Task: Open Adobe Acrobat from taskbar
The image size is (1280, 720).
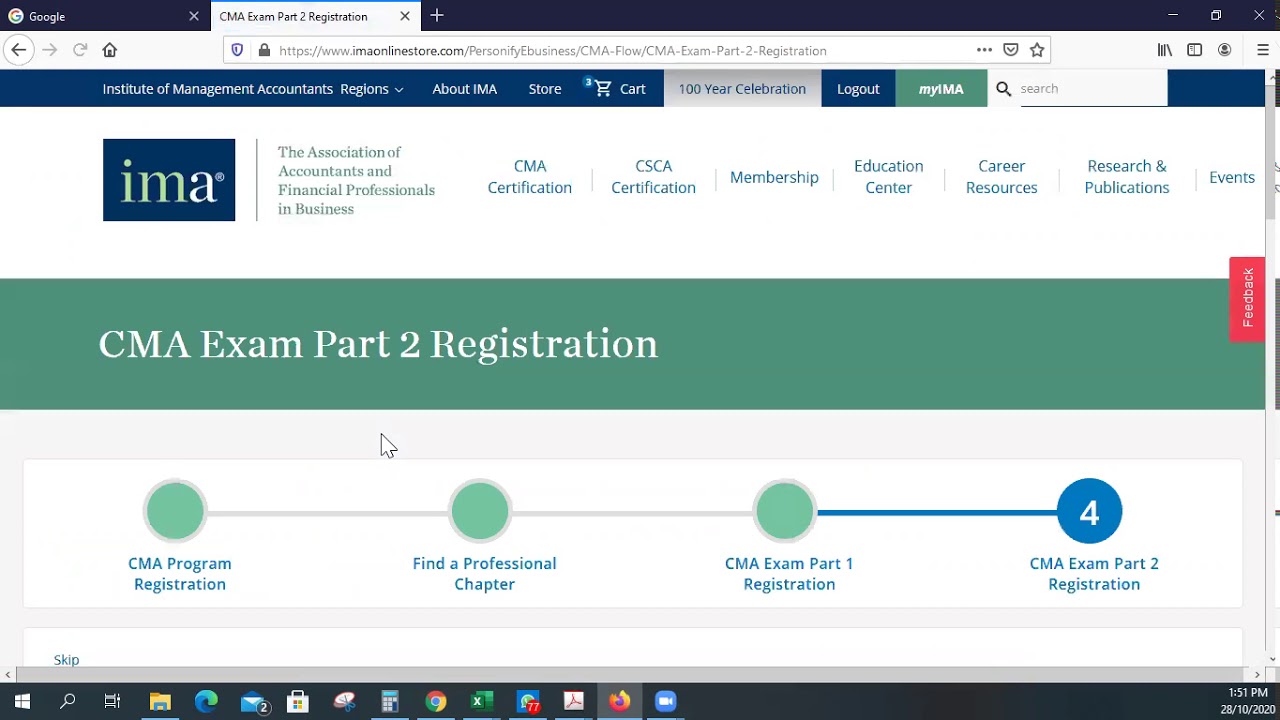Action: coord(573,701)
